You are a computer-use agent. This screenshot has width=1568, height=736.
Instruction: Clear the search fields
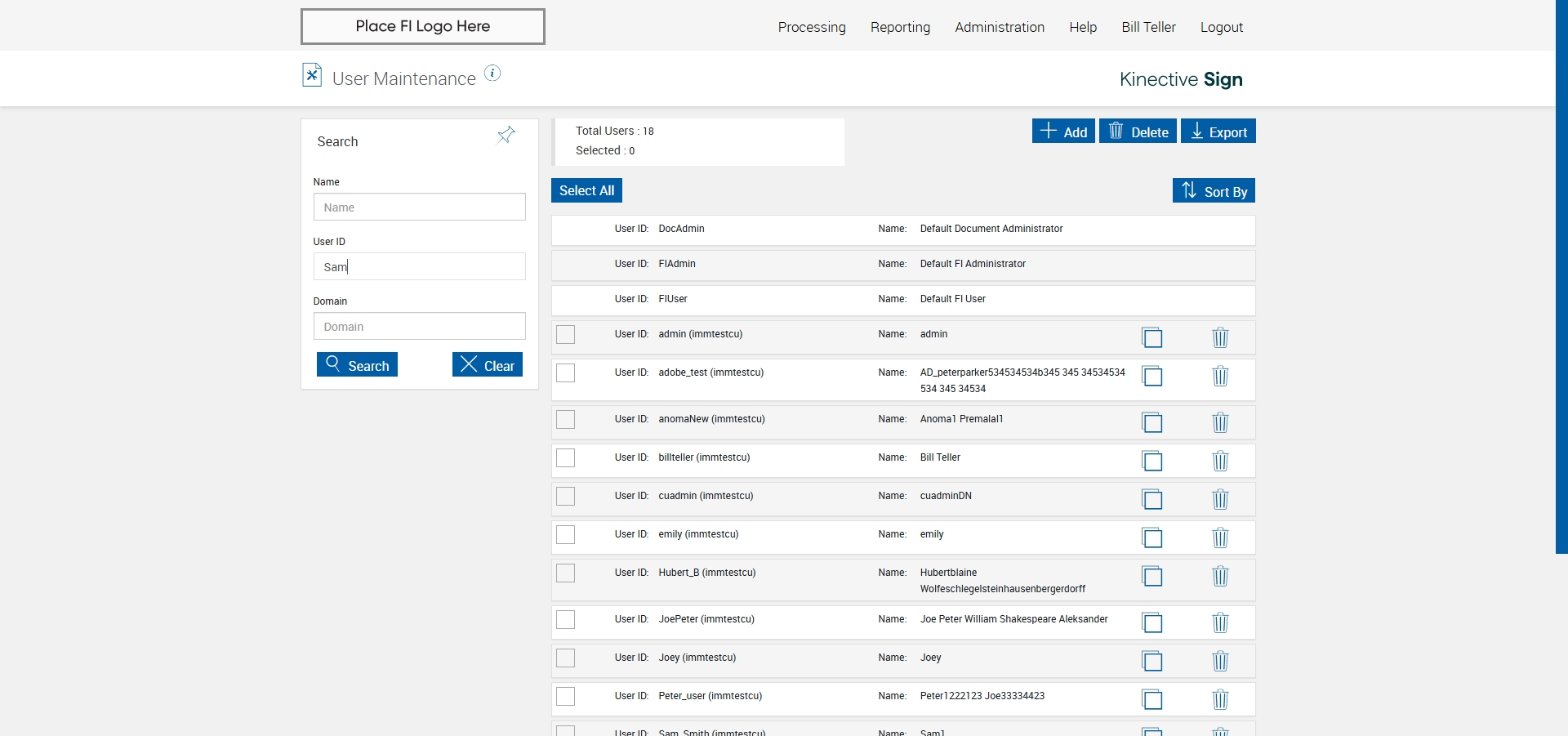488,364
